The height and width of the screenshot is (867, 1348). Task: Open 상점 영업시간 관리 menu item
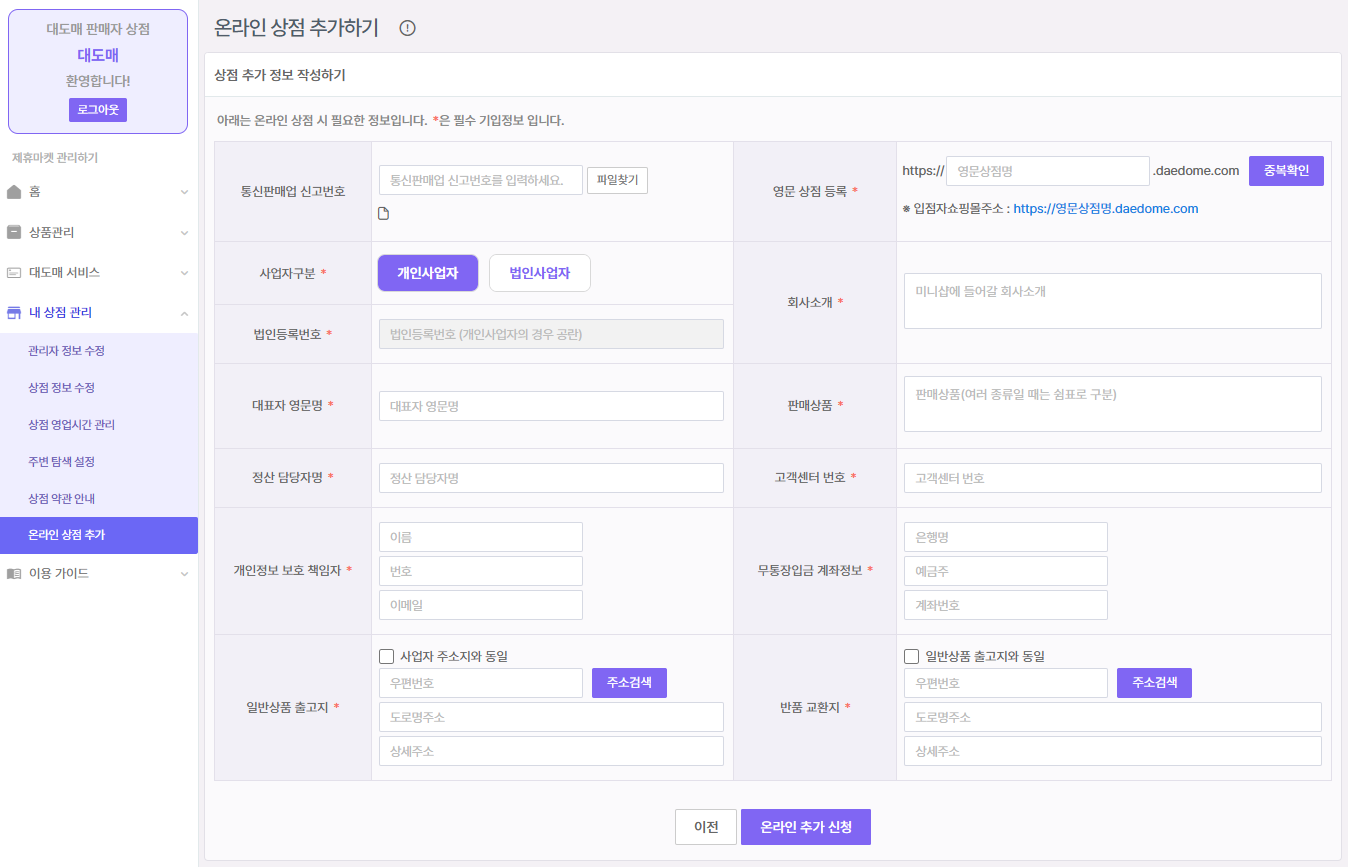tap(72, 425)
